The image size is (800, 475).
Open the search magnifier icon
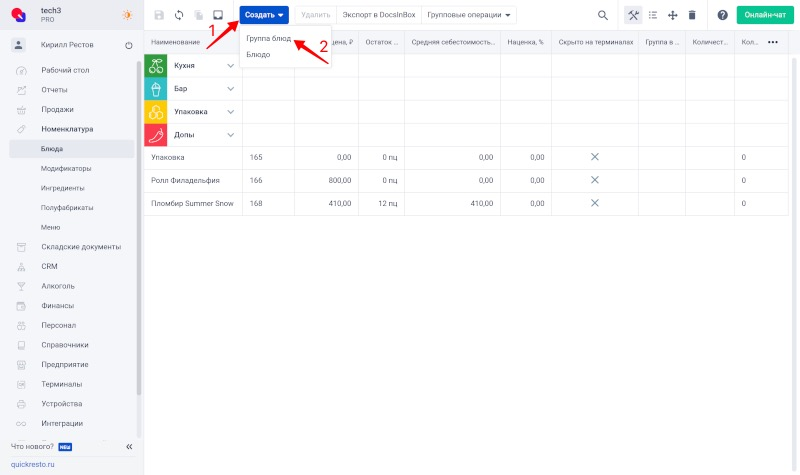[603, 15]
